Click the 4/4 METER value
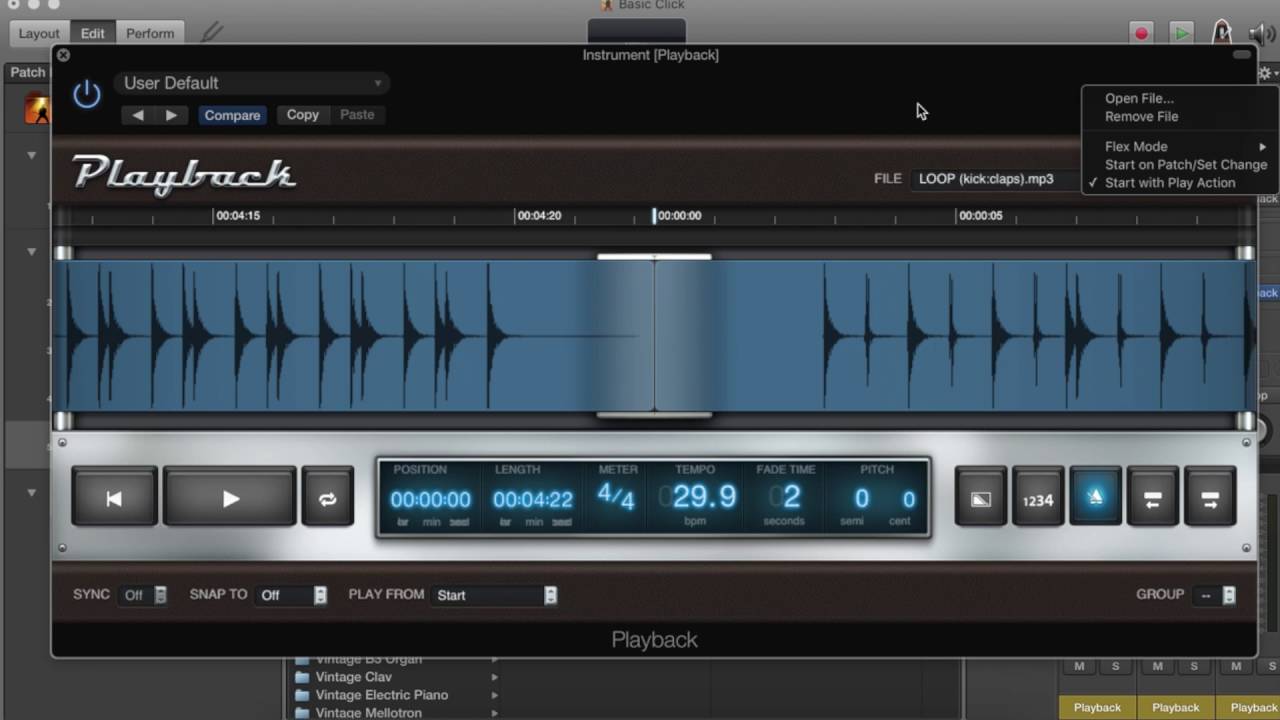Screen dimensions: 1280x720 coord(616,496)
